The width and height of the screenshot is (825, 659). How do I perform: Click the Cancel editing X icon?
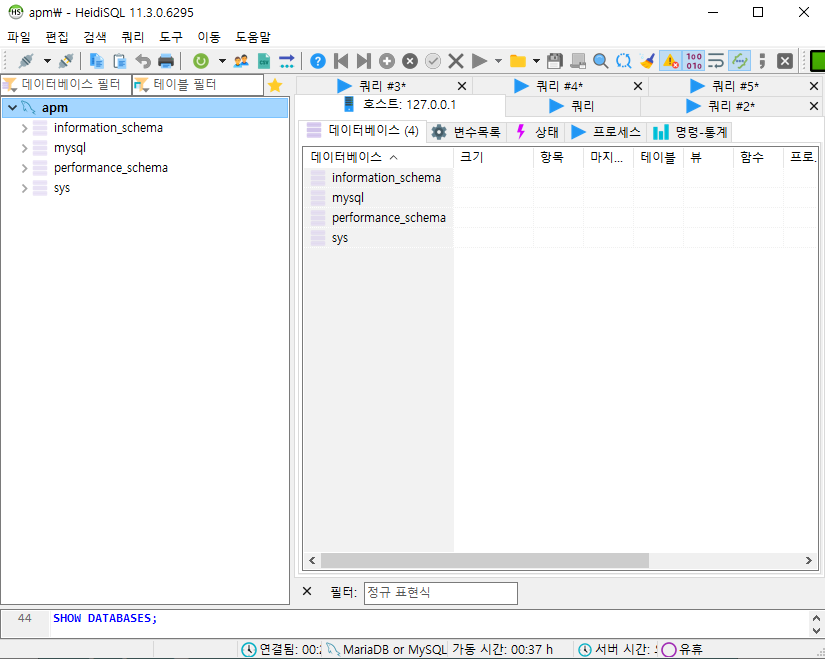(x=456, y=61)
